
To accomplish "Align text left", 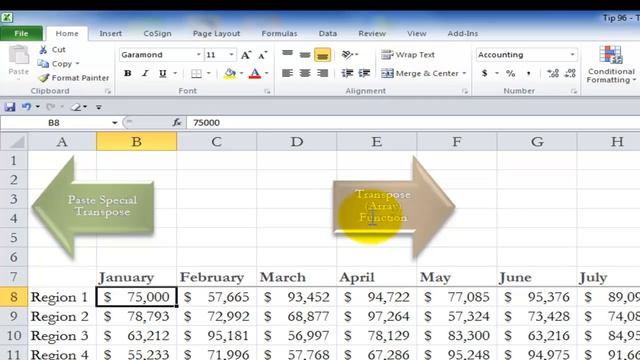I will (287, 73).
